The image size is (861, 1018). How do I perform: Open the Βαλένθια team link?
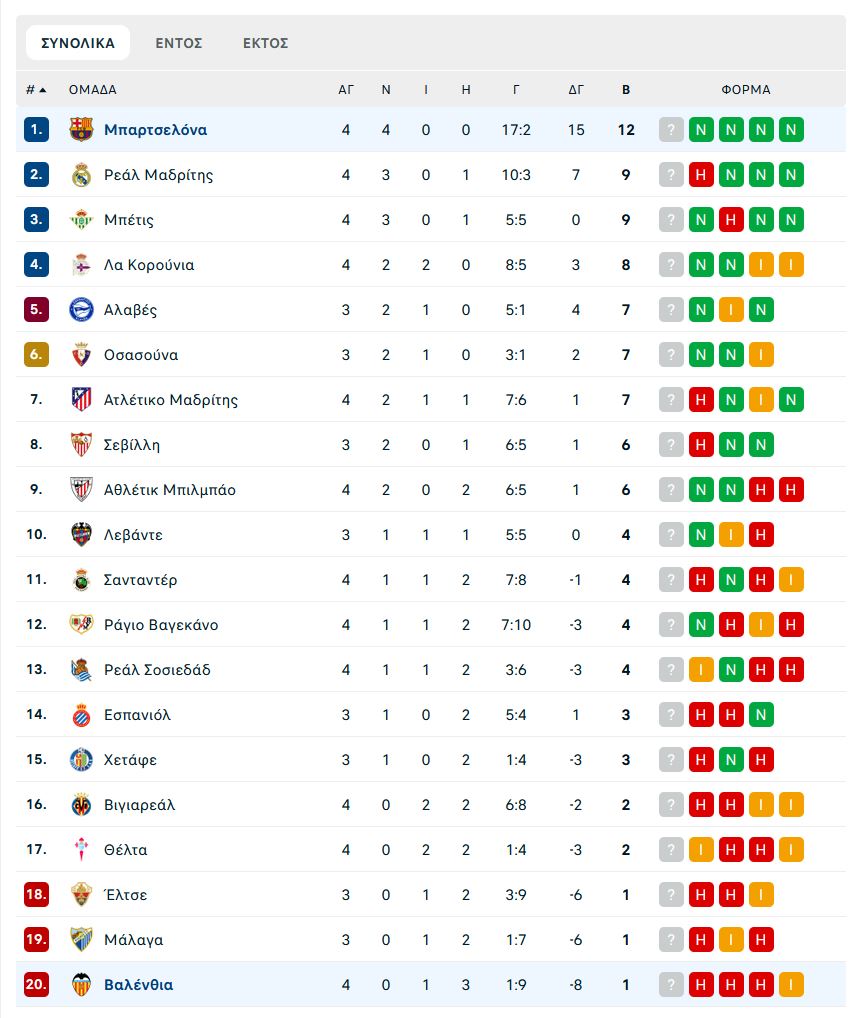(x=138, y=984)
